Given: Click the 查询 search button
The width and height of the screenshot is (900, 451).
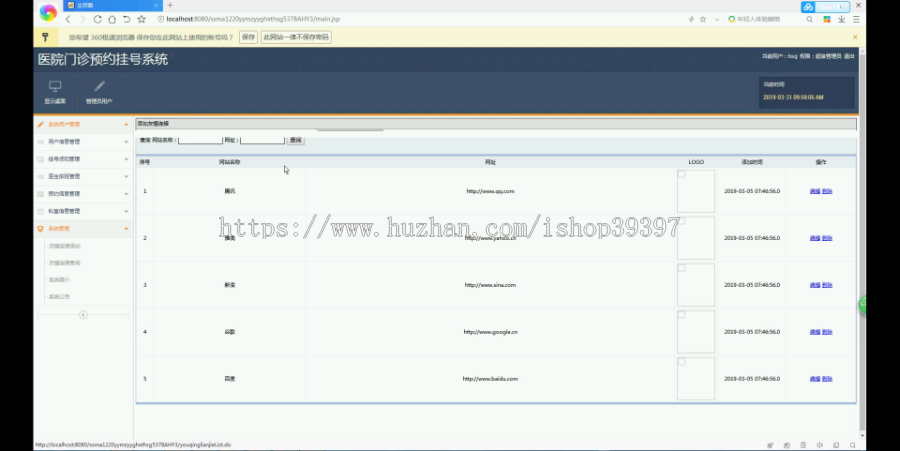Looking at the screenshot, I should [296, 140].
